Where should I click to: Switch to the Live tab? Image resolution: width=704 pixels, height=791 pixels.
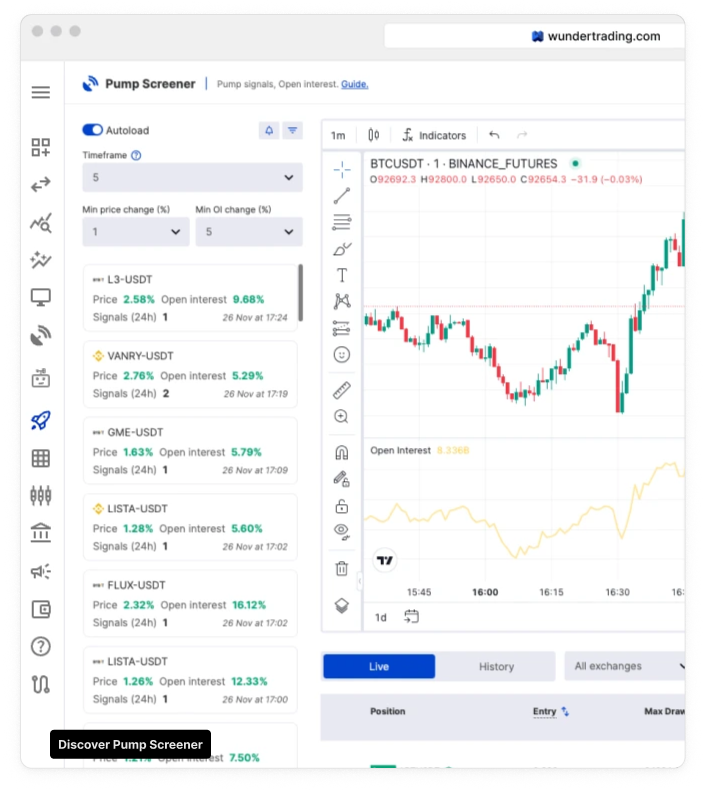[379, 666]
